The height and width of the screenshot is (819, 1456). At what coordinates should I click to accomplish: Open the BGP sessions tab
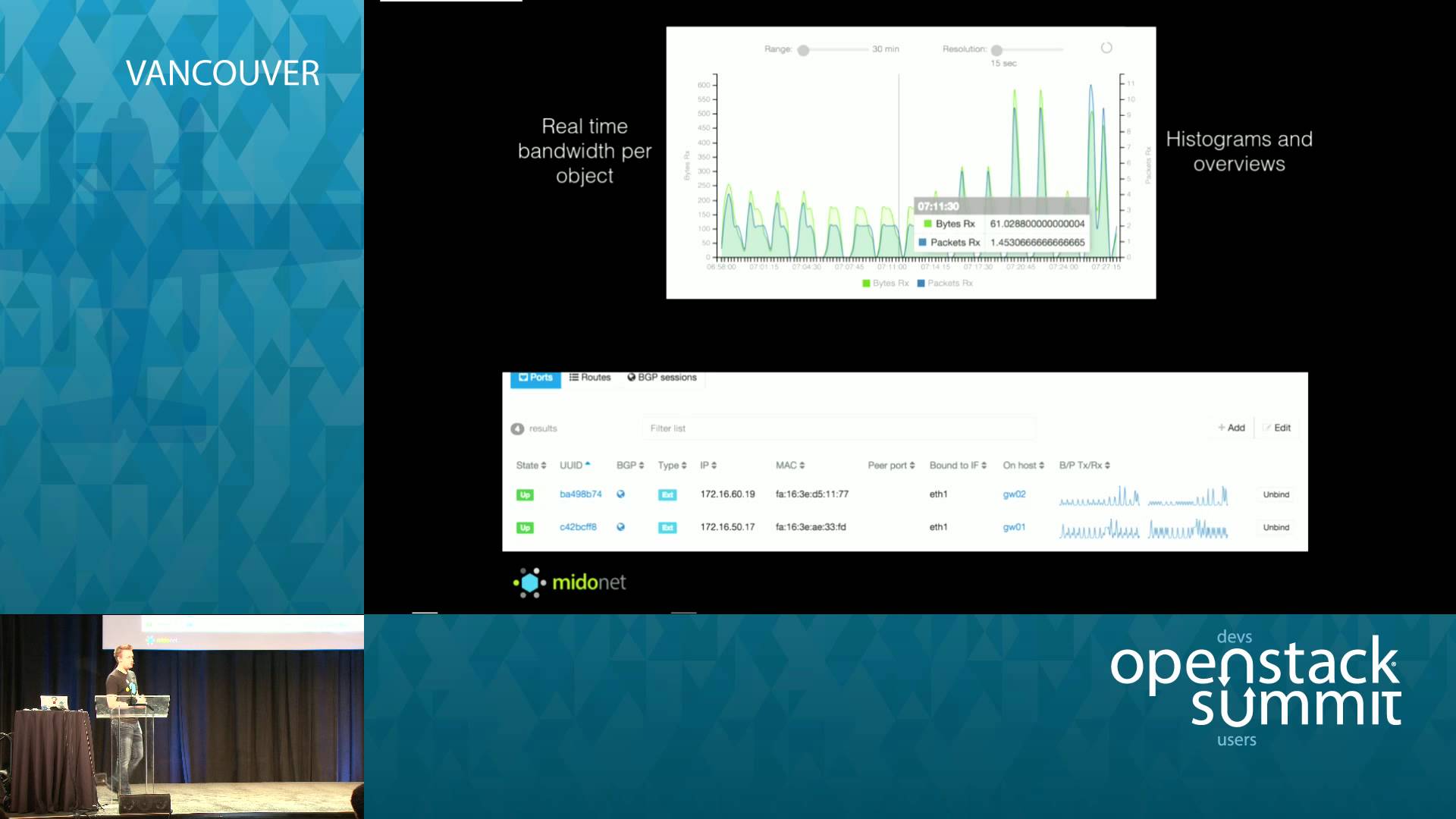667,377
